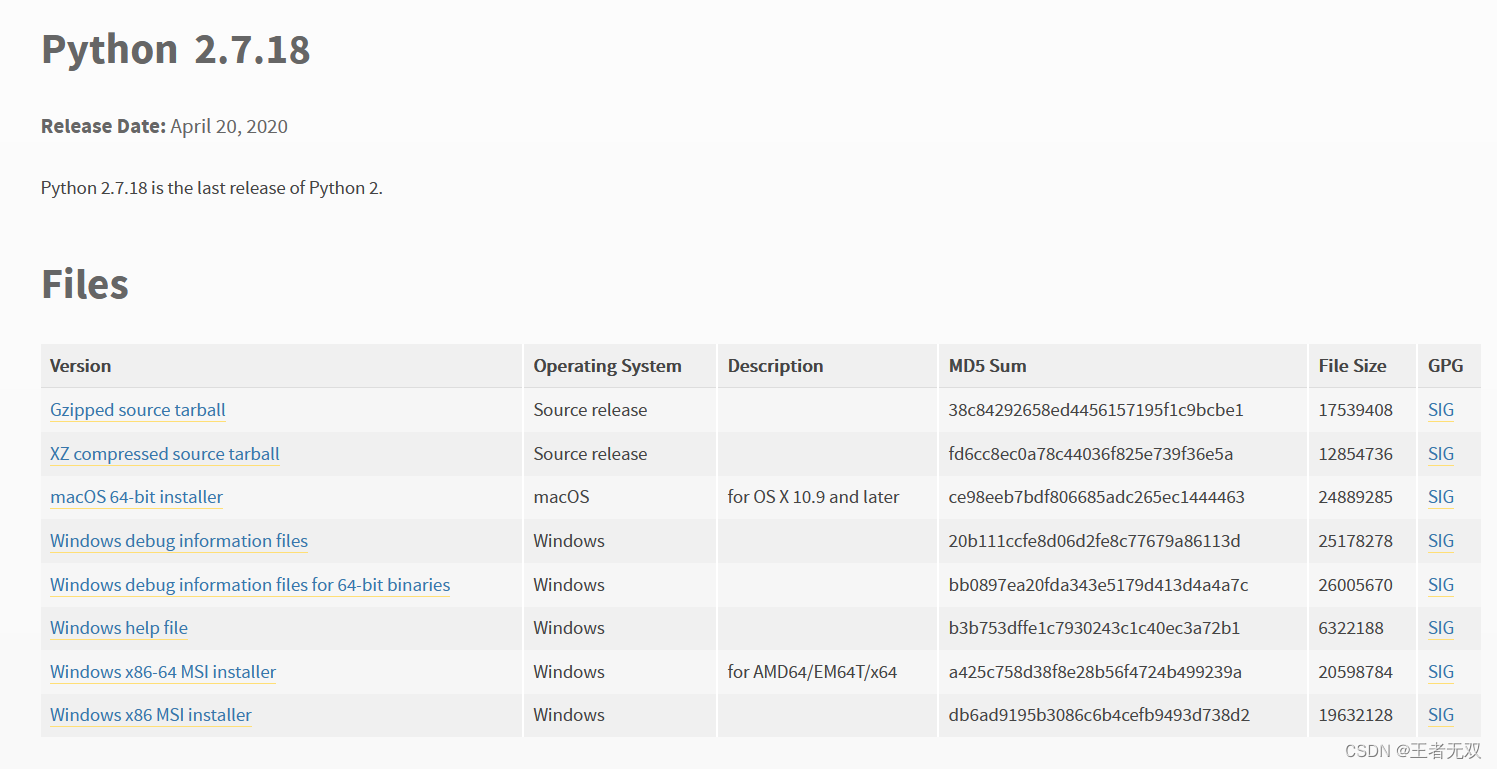Open SIG link for 64-bit debug binaries row

pyautogui.click(x=1441, y=585)
